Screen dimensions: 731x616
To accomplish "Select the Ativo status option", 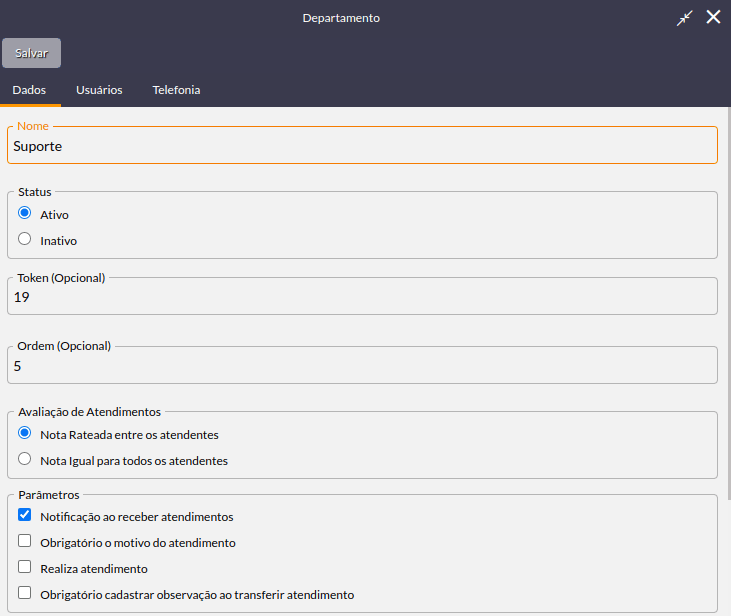I will pyautogui.click(x=25, y=213).
